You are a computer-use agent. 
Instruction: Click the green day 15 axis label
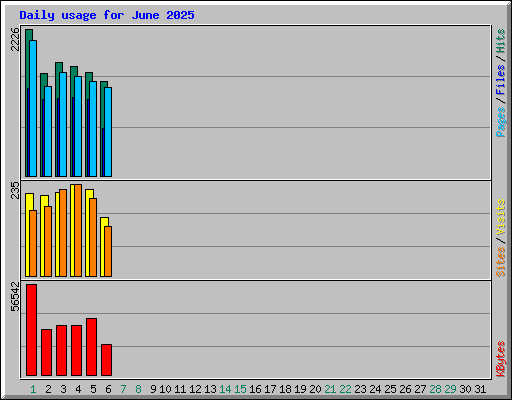[x=240, y=389]
